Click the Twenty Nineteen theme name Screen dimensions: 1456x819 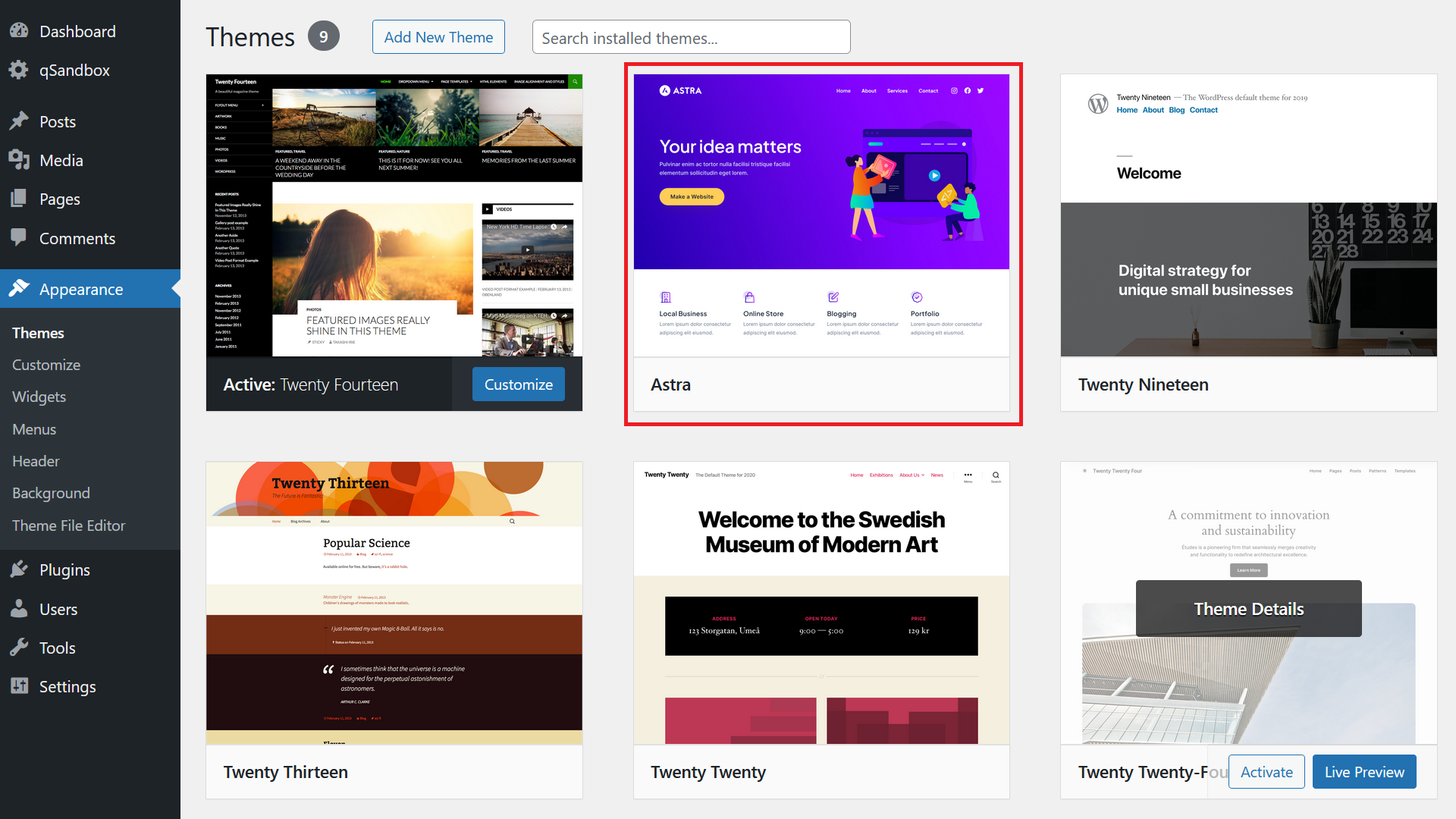(x=1143, y=384)
